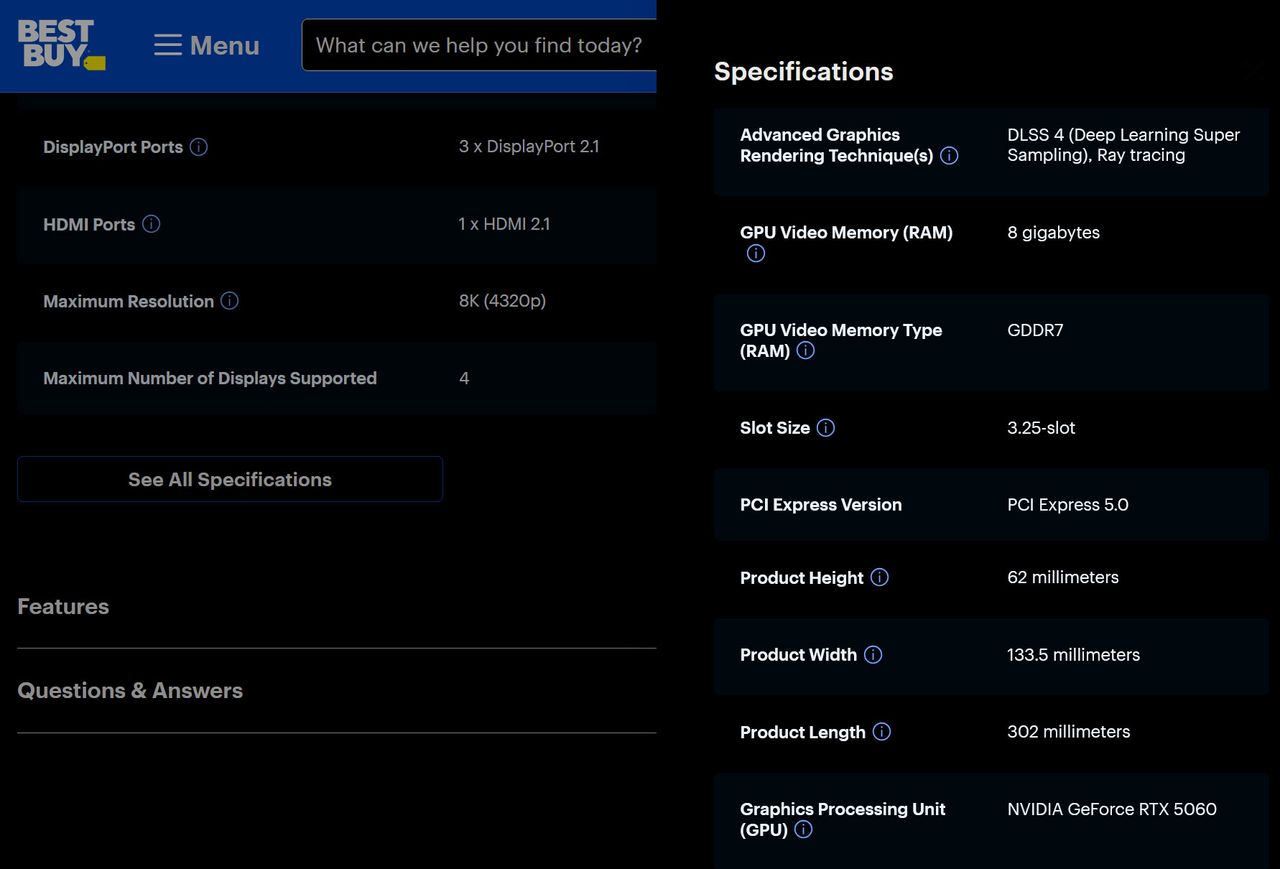This screenshot has width=1280, height=869.
Task: Select the '8K (4320p)' resolution value
Action: (502, 301)
